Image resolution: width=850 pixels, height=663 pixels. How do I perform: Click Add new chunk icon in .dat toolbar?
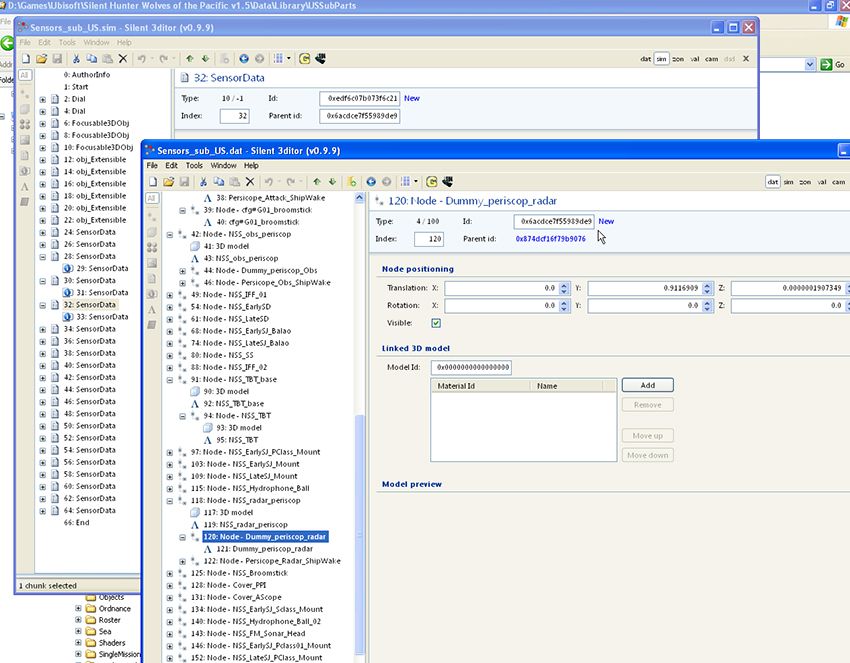(352, 182)
